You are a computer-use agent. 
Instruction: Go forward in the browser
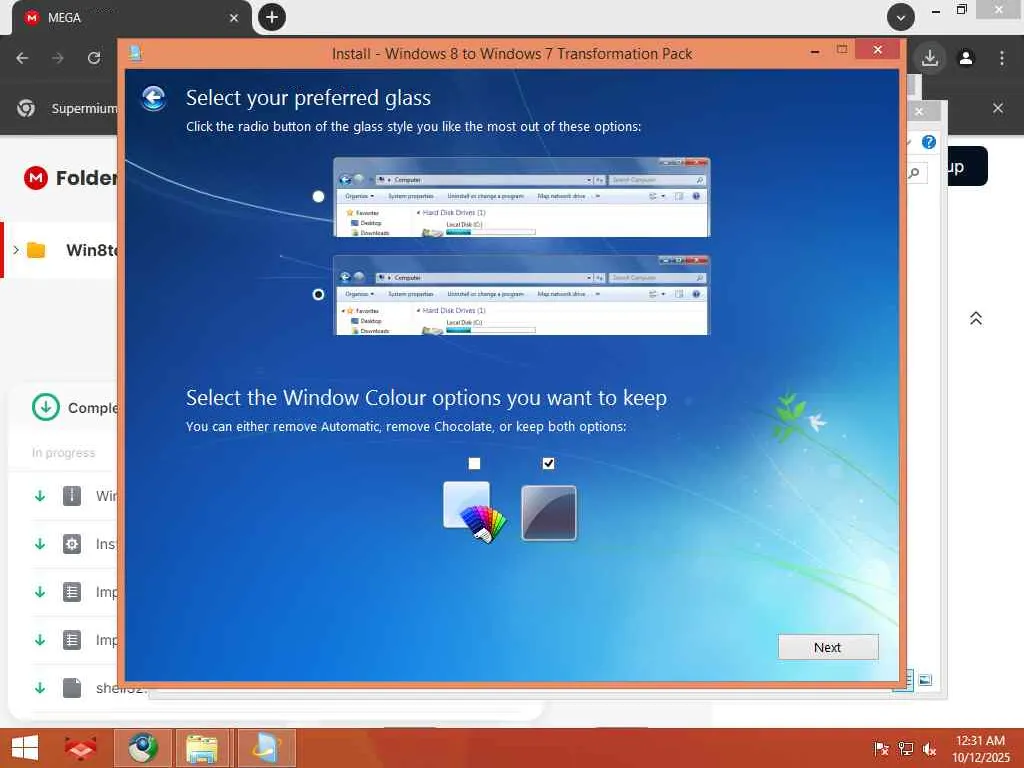coord(58,58)
